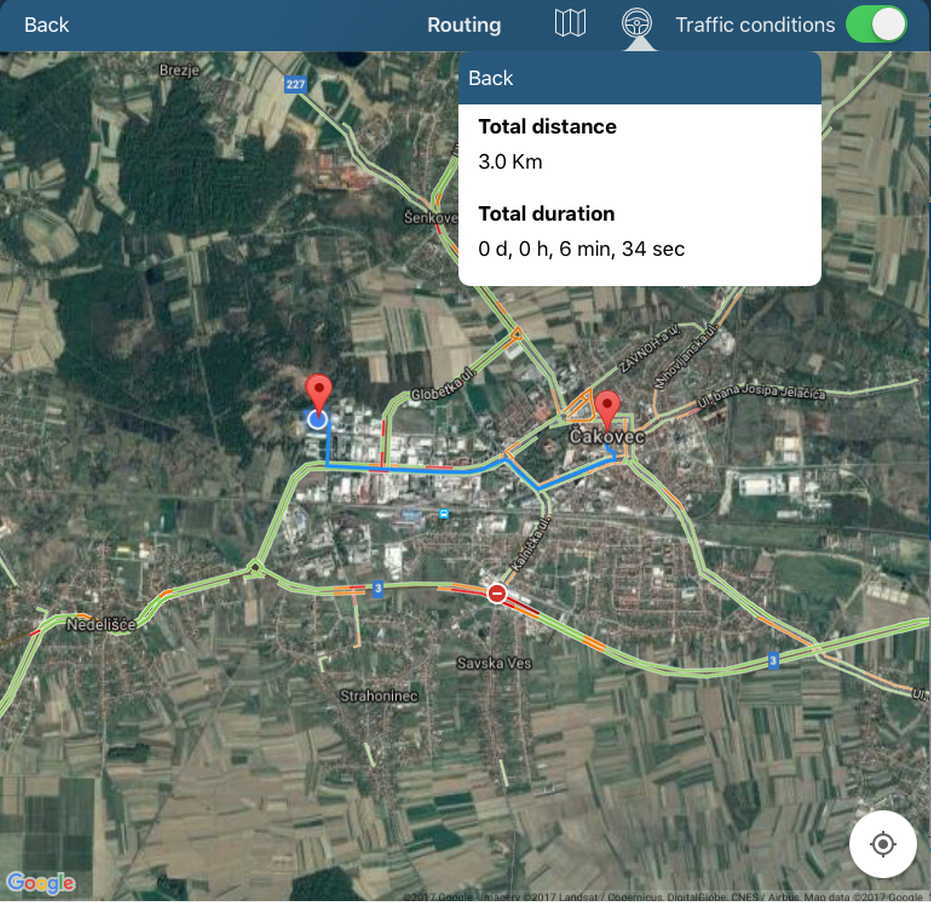The height and width of the screenshot is (902, 931).
Task: Tap the red pin at the route start
Action: click(x=319, y=392)
